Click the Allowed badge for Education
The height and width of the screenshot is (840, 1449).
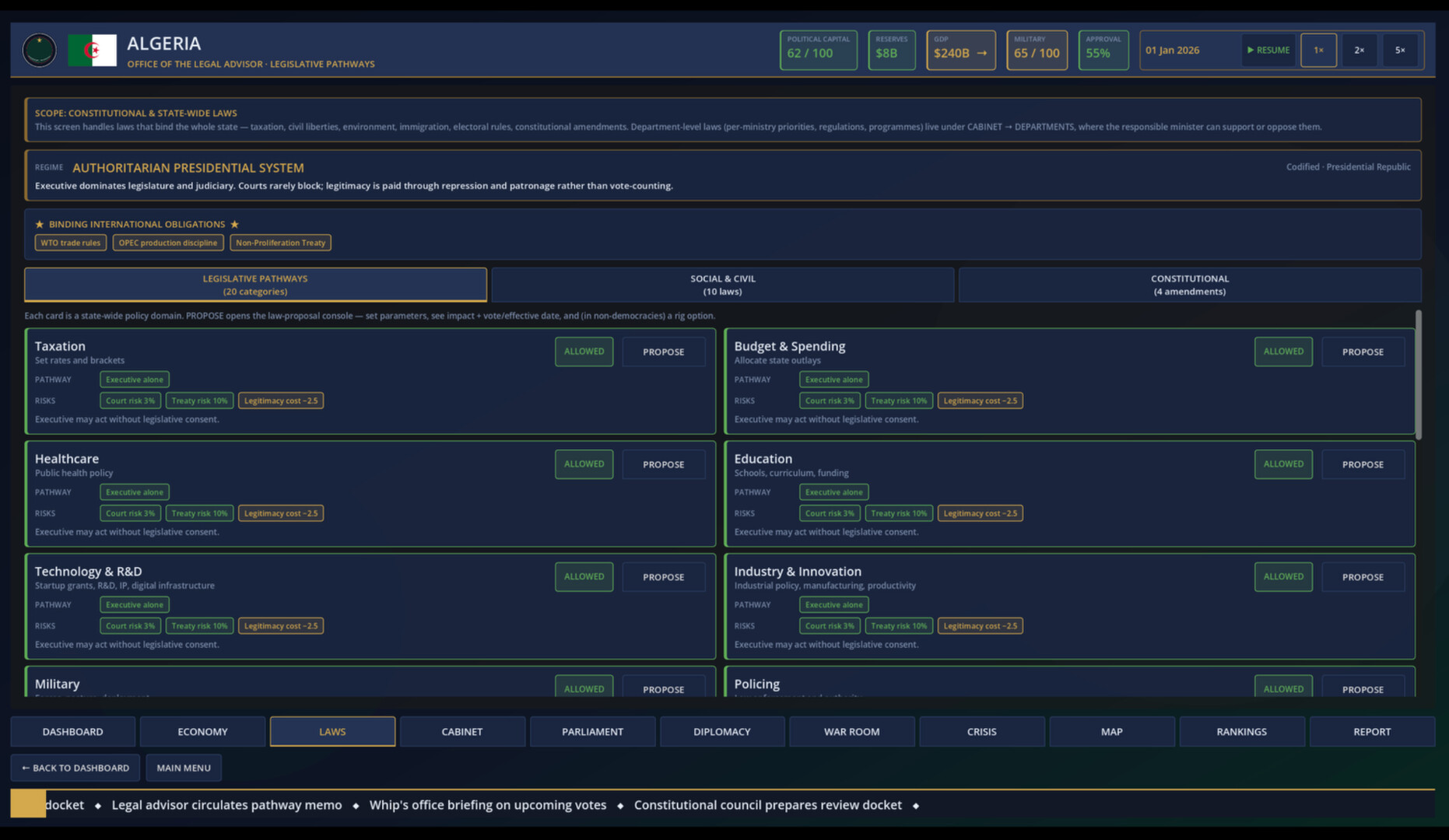coord(1283,464)
